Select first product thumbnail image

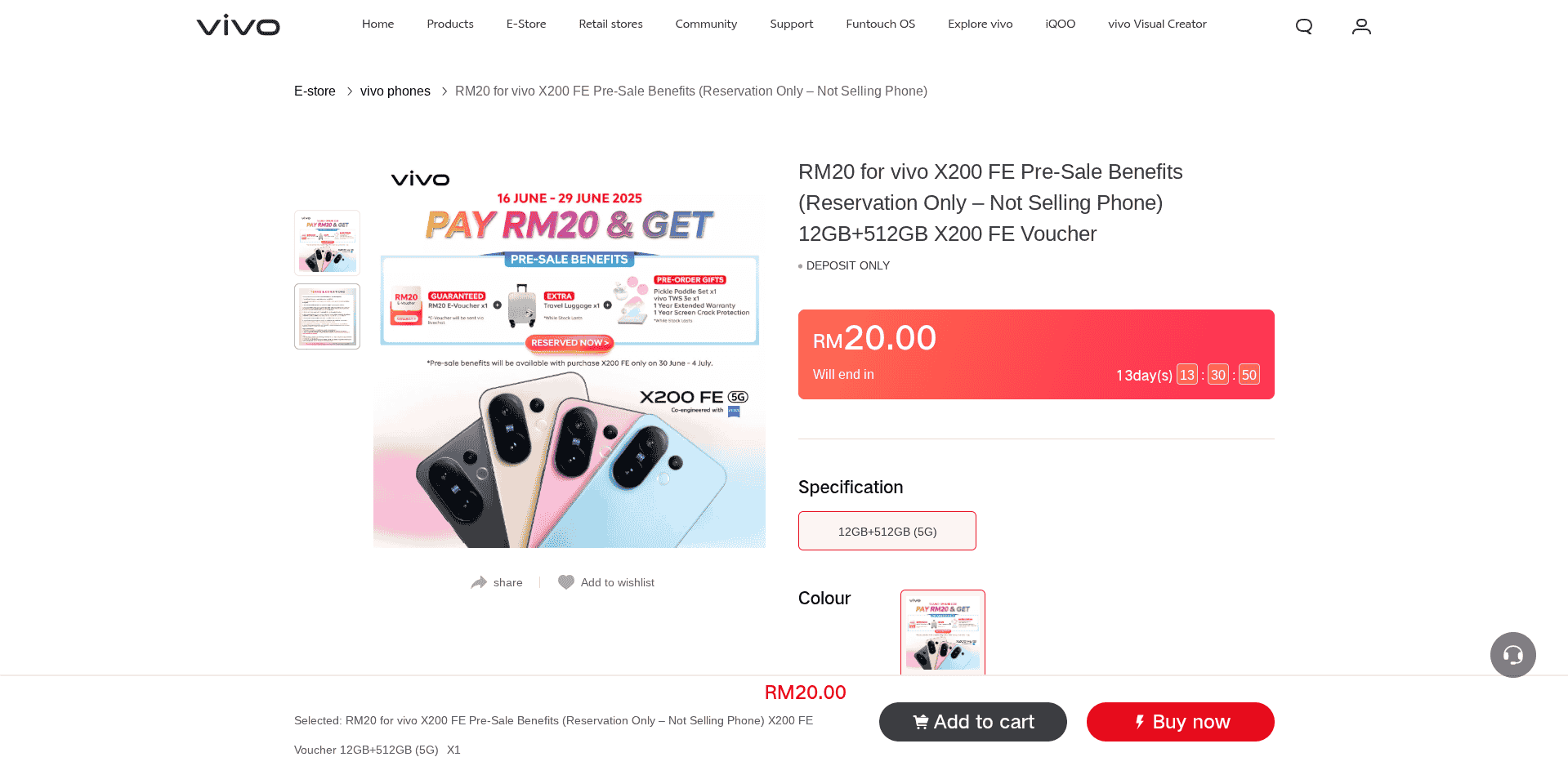coord(327,243)
